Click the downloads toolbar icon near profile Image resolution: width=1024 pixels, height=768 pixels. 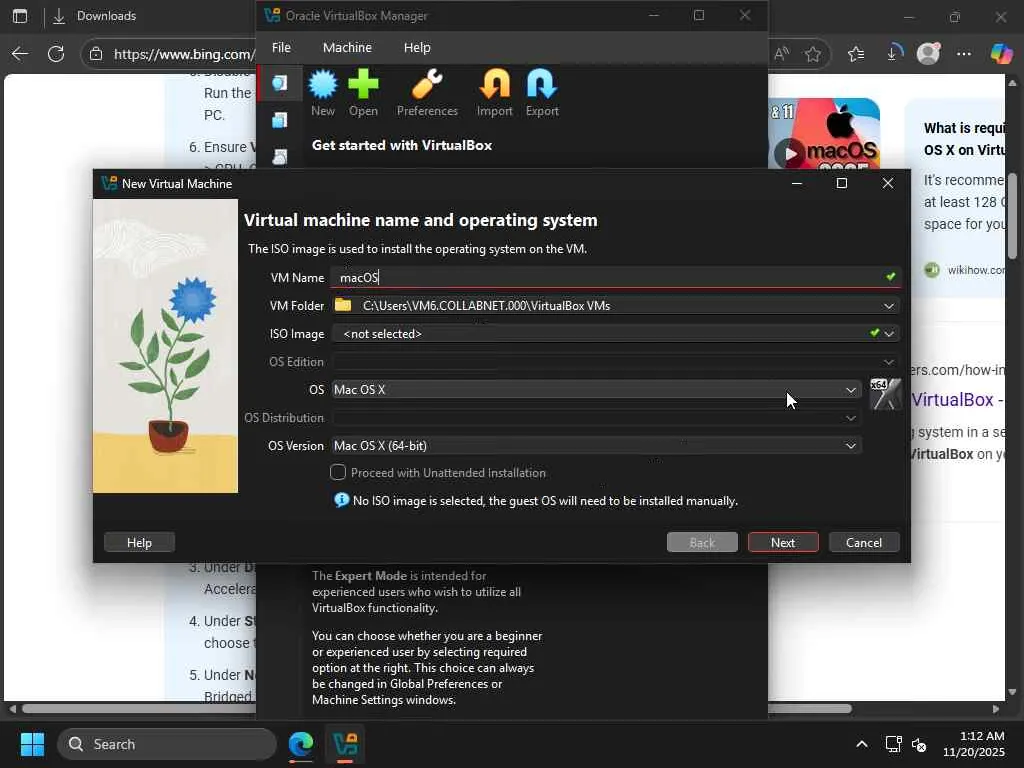pos(893,53)
